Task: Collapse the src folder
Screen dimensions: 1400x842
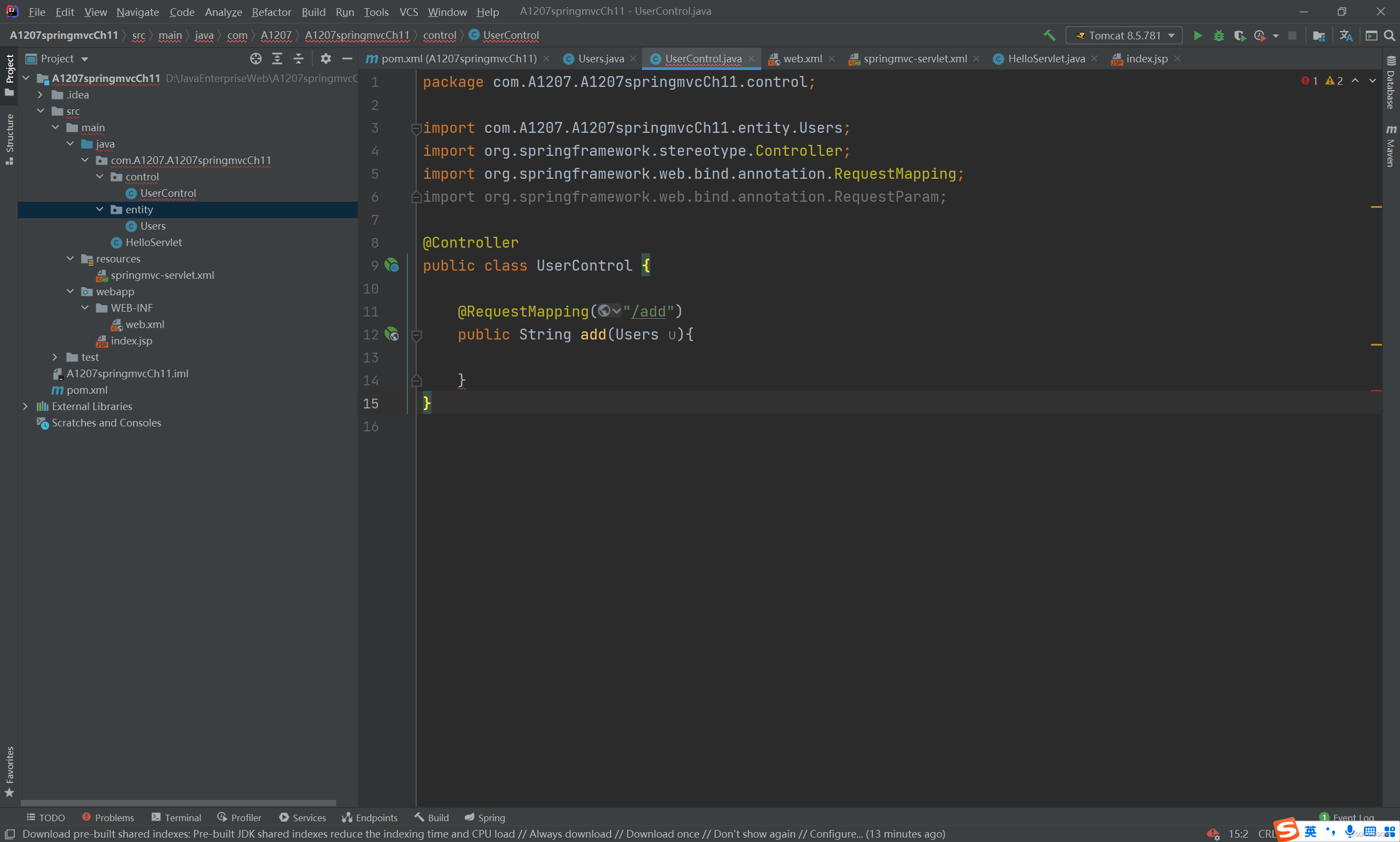Action: point(41,110)
